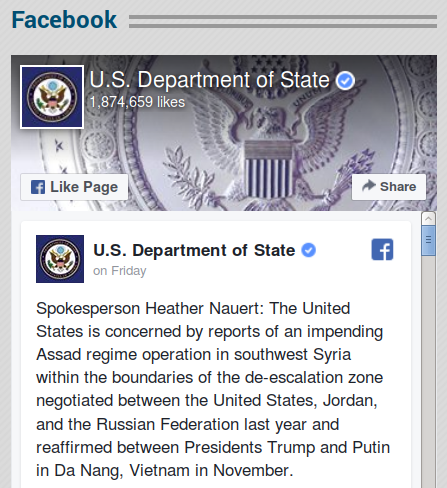The height and width of the screenshot is (488, 447).
Task: Open the "on Friday" post timestamp
Action: [x=120, y=271]
